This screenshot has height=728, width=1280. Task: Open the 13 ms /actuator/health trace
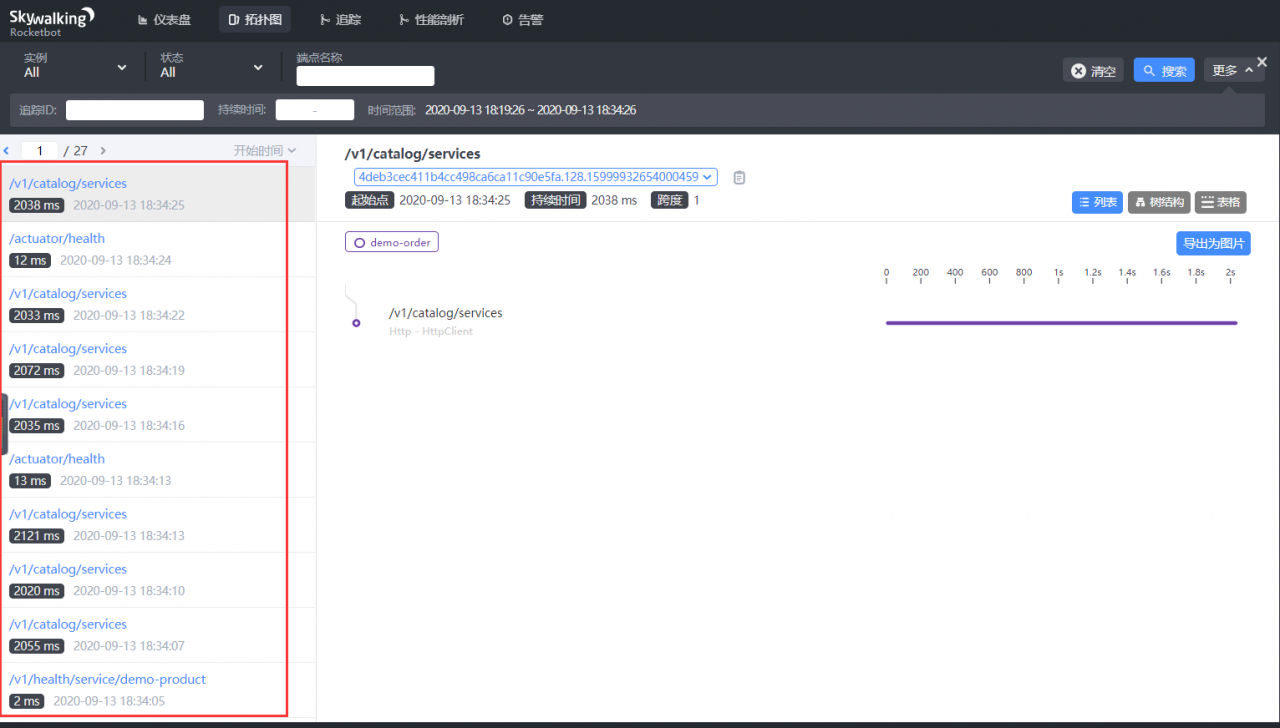[x=158, y=469]
